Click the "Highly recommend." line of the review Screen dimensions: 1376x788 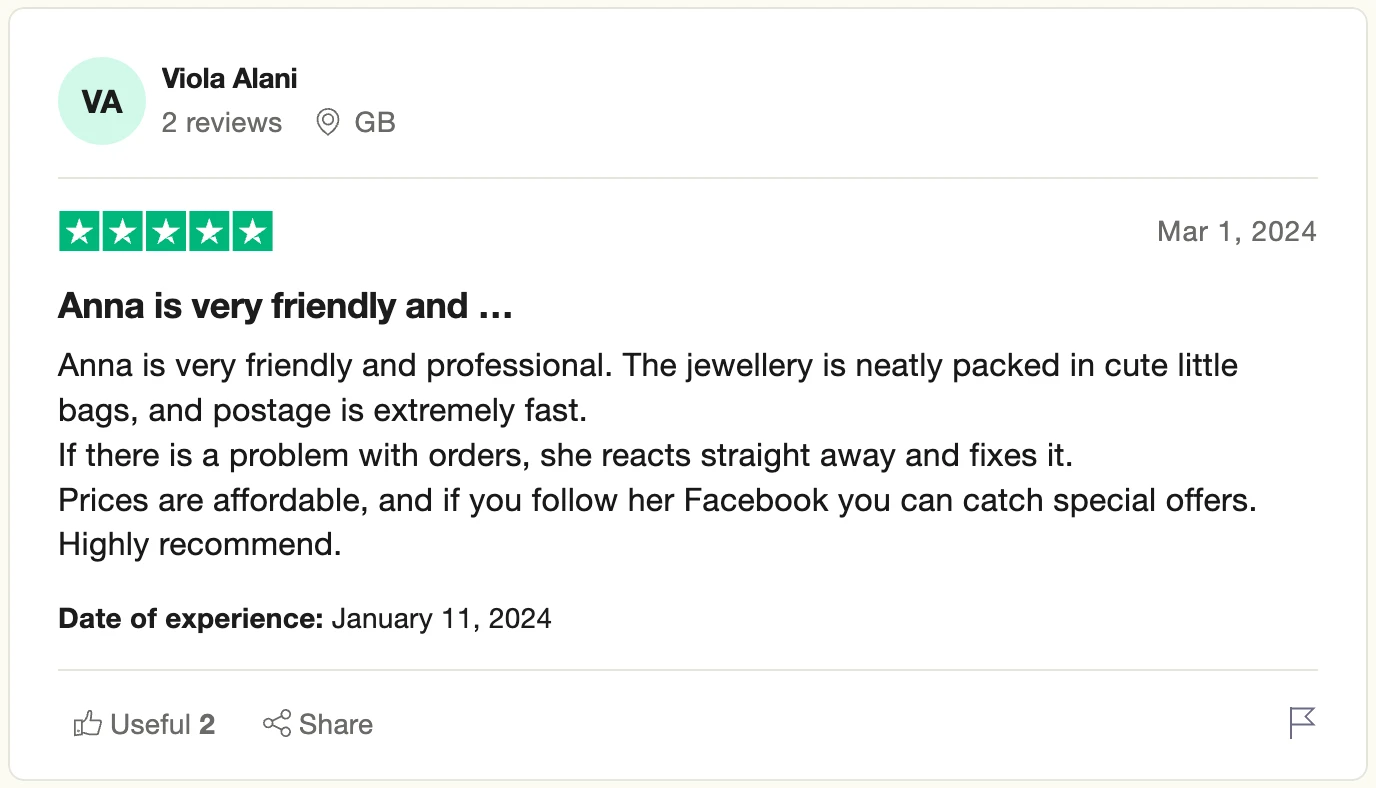pyautogui.click(x=200, y=545)
